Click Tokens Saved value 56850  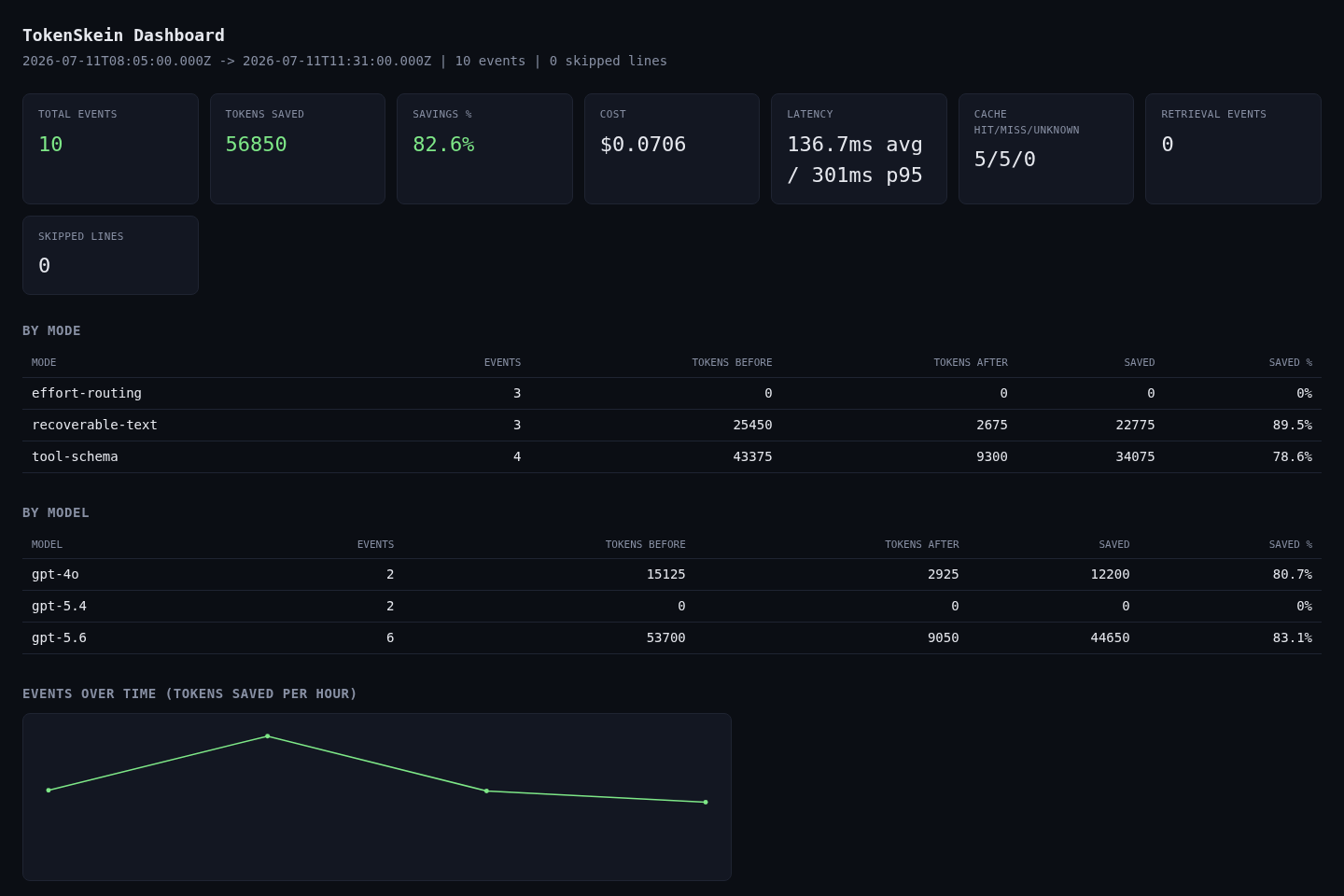click(x=256, y=145)
